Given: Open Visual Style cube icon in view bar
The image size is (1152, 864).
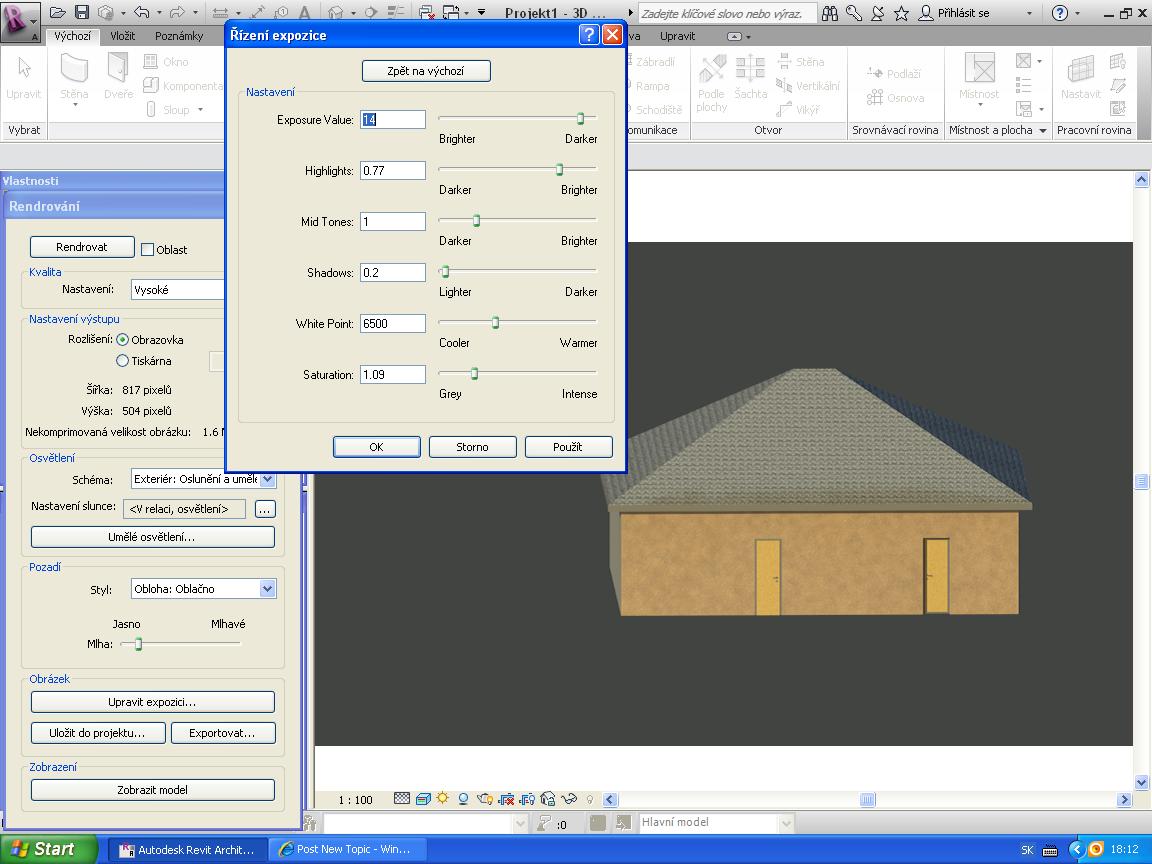Looking at the screenshot, I should (x=422, y=799).
